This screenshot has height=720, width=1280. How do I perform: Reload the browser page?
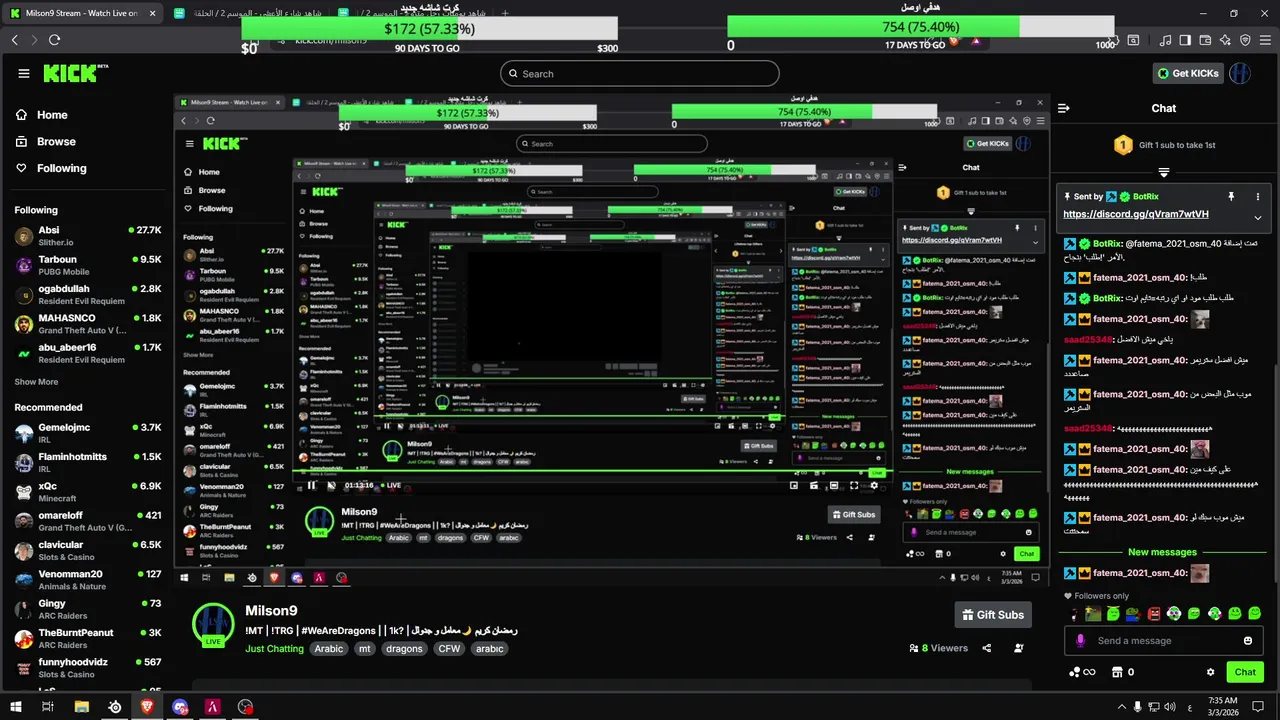(54, 40)
